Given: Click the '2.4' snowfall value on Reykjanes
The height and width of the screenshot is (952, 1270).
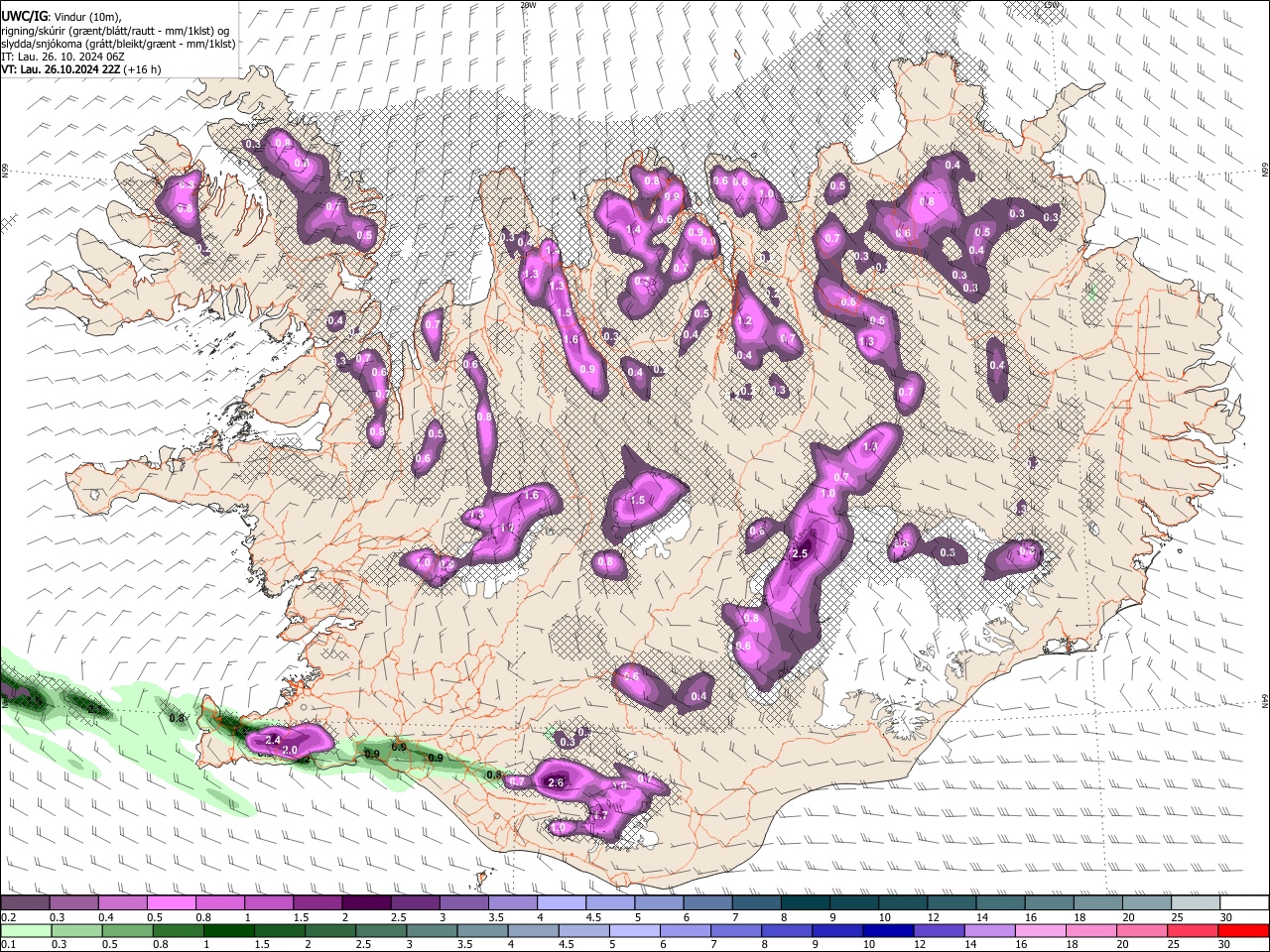Looking at the screenshot, I should tap(274, 740).
